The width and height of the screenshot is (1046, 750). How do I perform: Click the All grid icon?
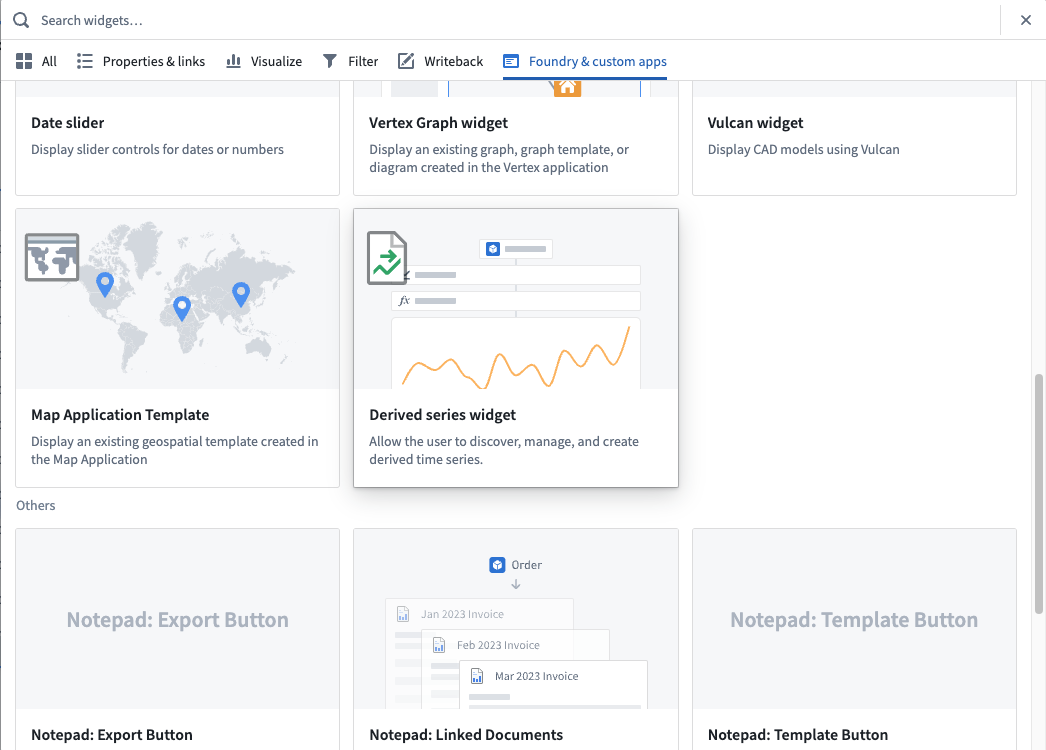pos(24,61)
